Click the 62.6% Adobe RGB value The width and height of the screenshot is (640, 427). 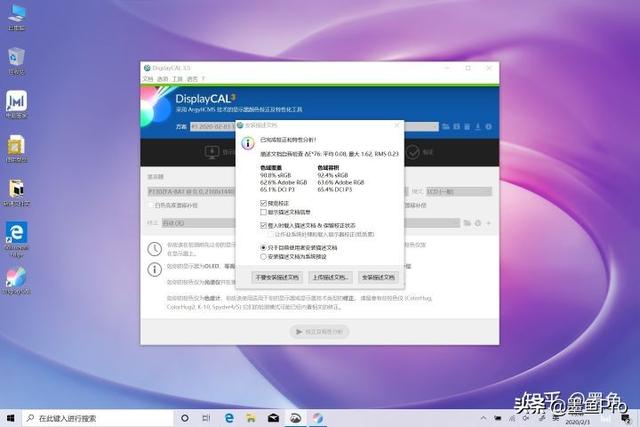[283, 182]
